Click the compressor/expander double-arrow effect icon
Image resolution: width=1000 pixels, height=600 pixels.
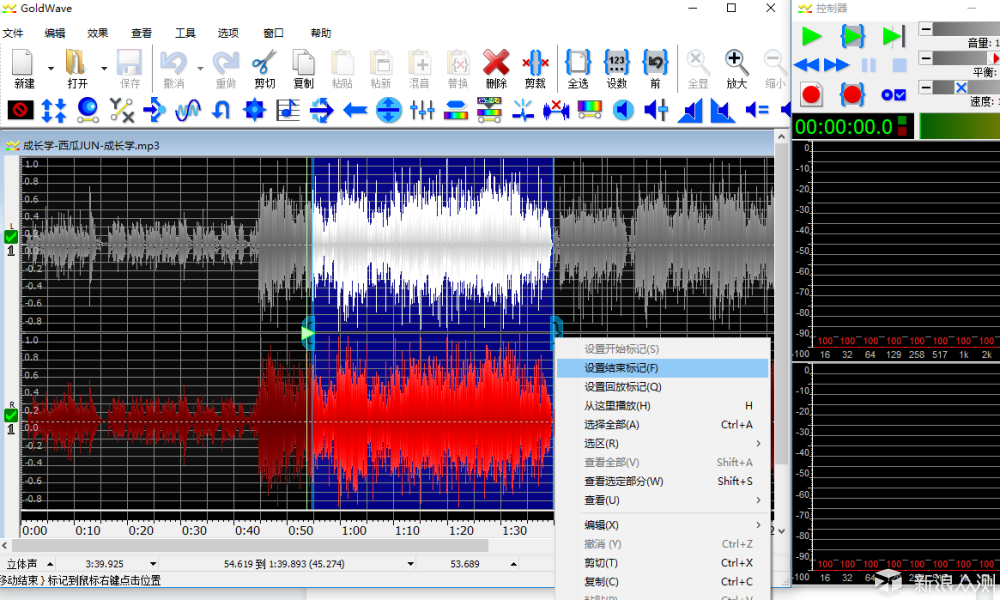tap(54, 110)
